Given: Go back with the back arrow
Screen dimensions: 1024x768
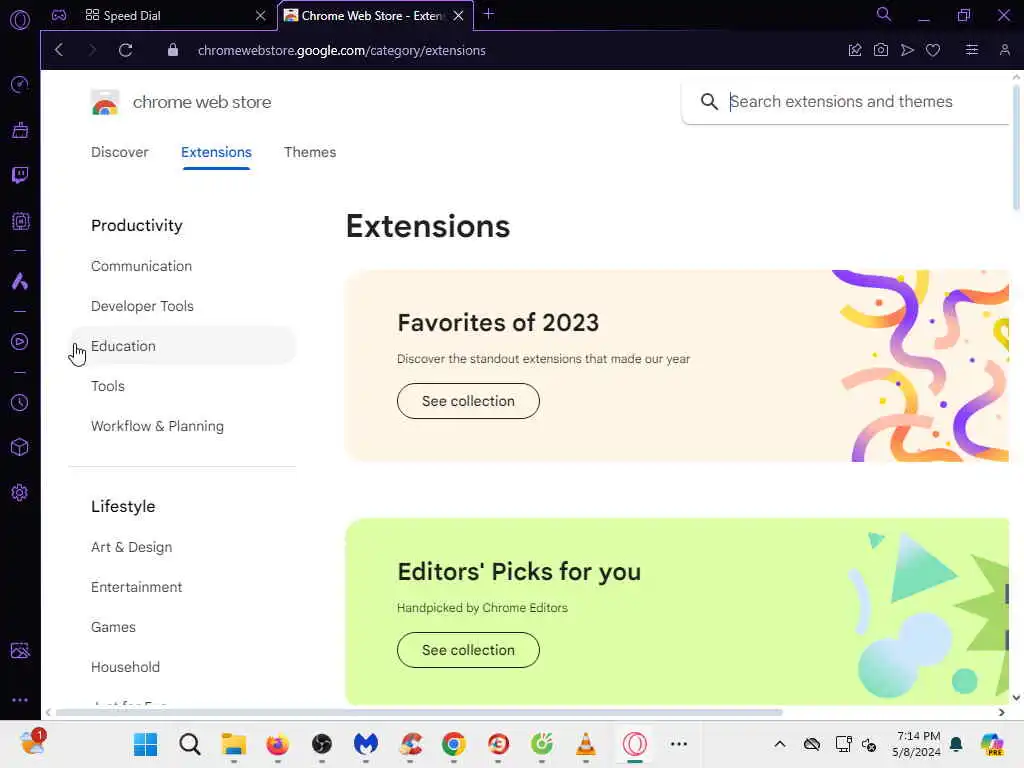Looking at the screenshot, I should [x=59, y=50].
